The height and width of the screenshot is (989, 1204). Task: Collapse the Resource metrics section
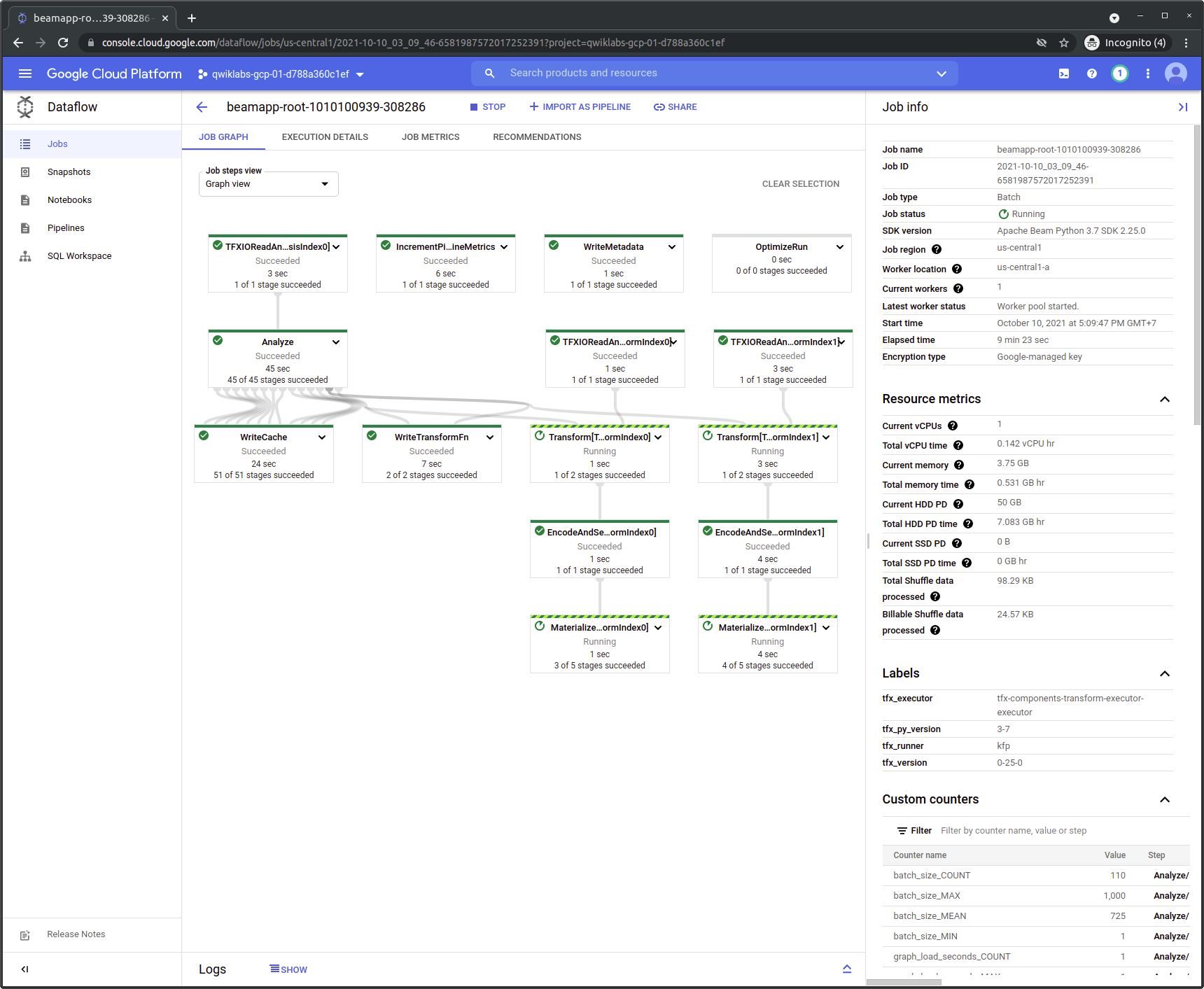click(x=1165, y=400)
